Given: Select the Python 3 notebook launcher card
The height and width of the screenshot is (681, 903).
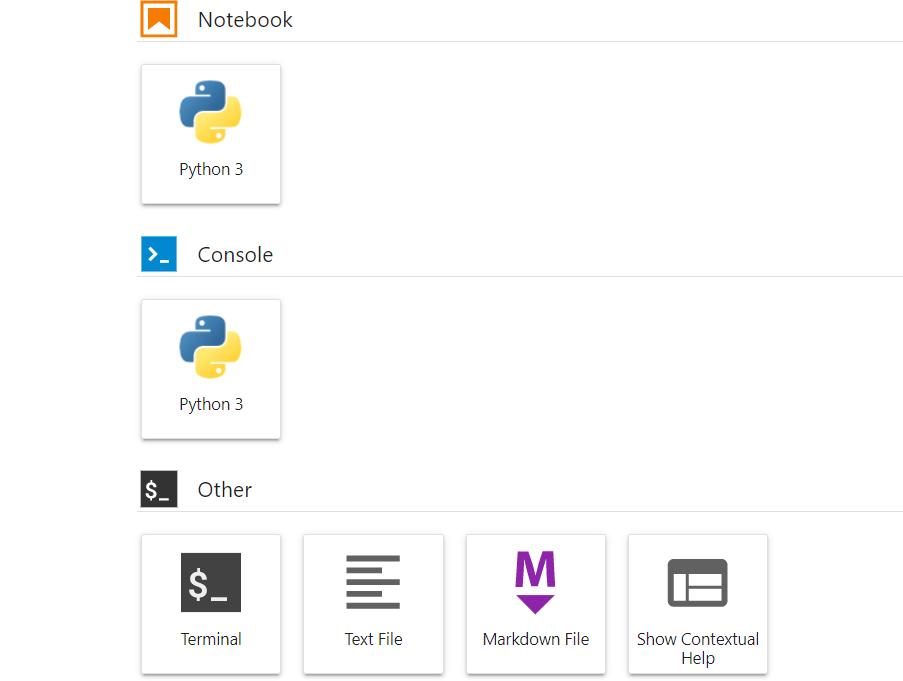Looking at the screenshot, I should click(210, 134).
